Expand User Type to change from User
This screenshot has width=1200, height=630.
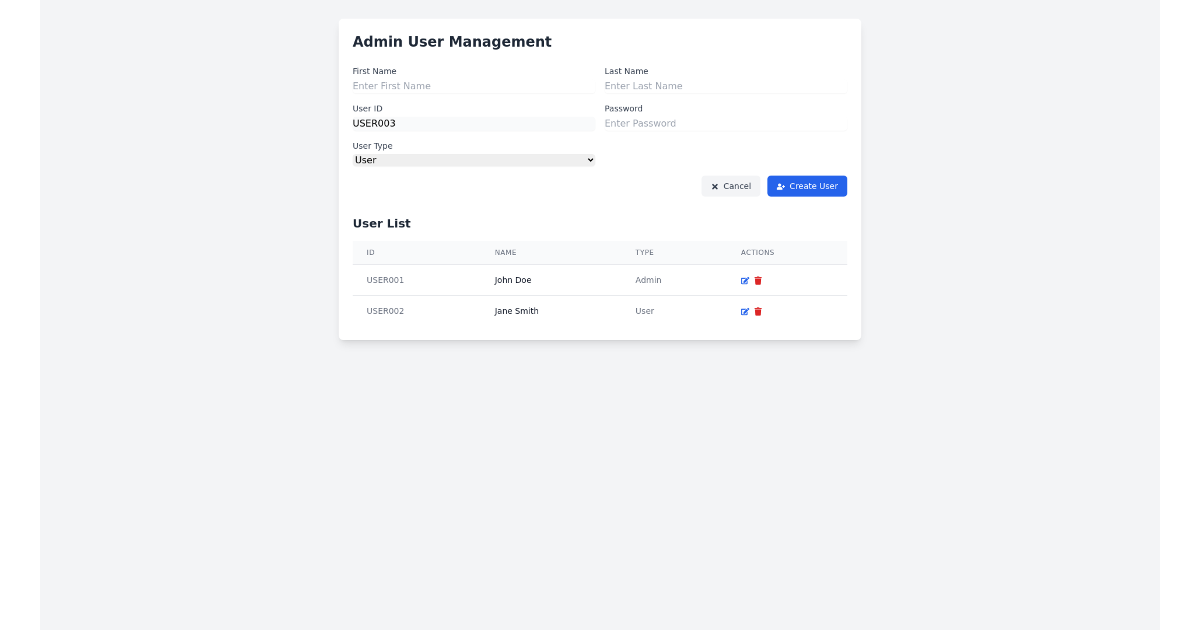tap(473, 160)
